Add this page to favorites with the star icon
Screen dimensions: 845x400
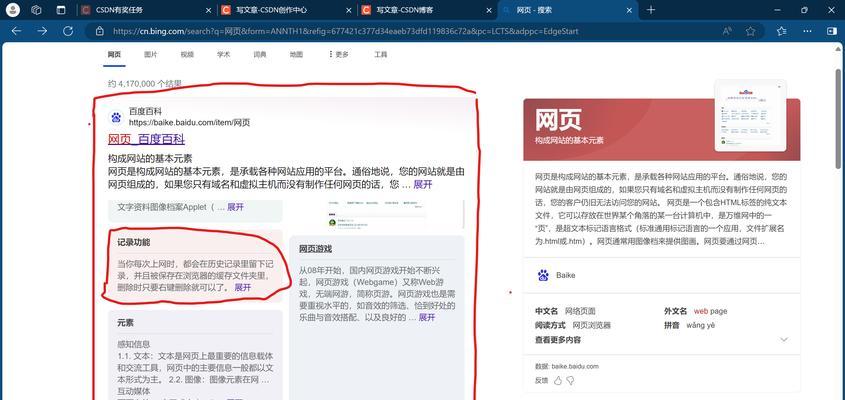tap(750, 31)
